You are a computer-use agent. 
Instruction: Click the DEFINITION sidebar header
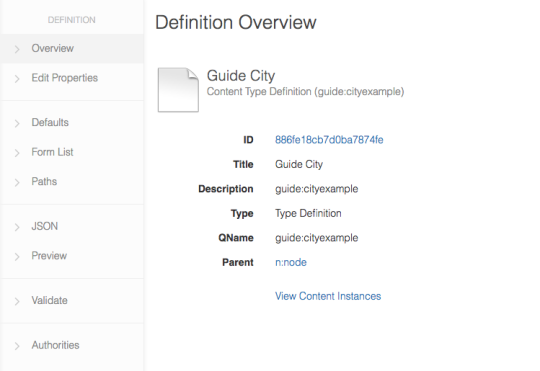tap(72, 20)
